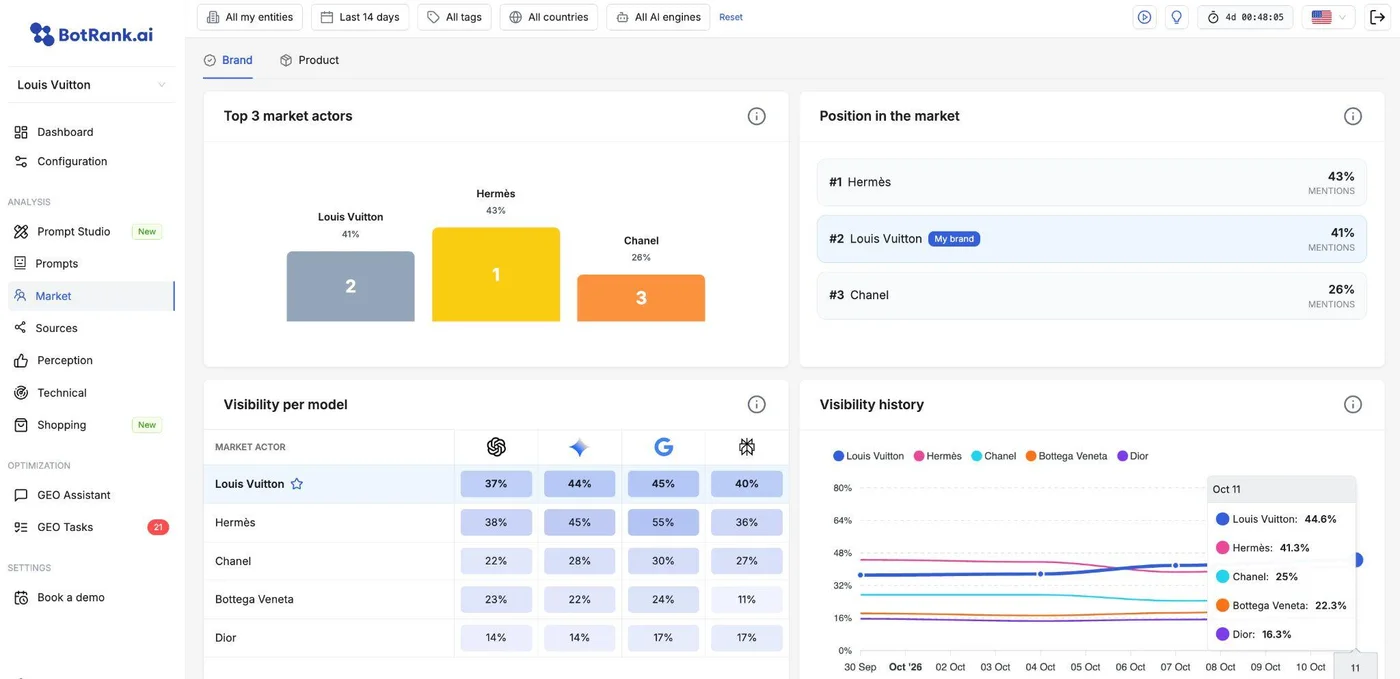Click the Louis Vuitton 37% cell
This screenshot has height=679, width=1400.
(x=496, y=484)
